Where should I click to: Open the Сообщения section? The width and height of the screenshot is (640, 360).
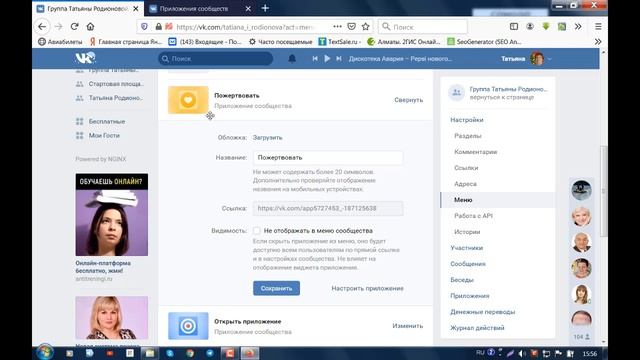[x=468, y=264]
